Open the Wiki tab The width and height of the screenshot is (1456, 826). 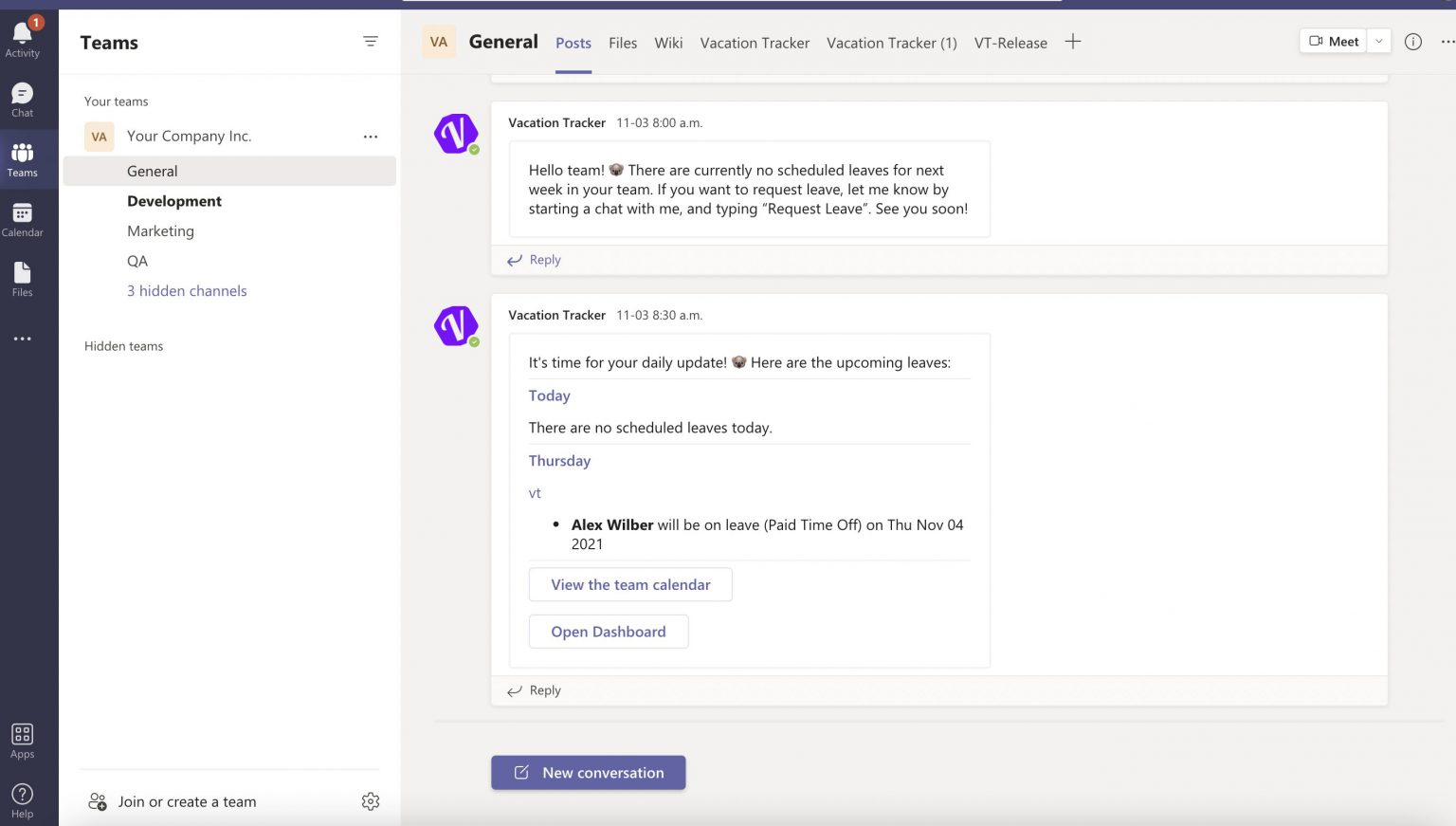[x=668, y=43]
